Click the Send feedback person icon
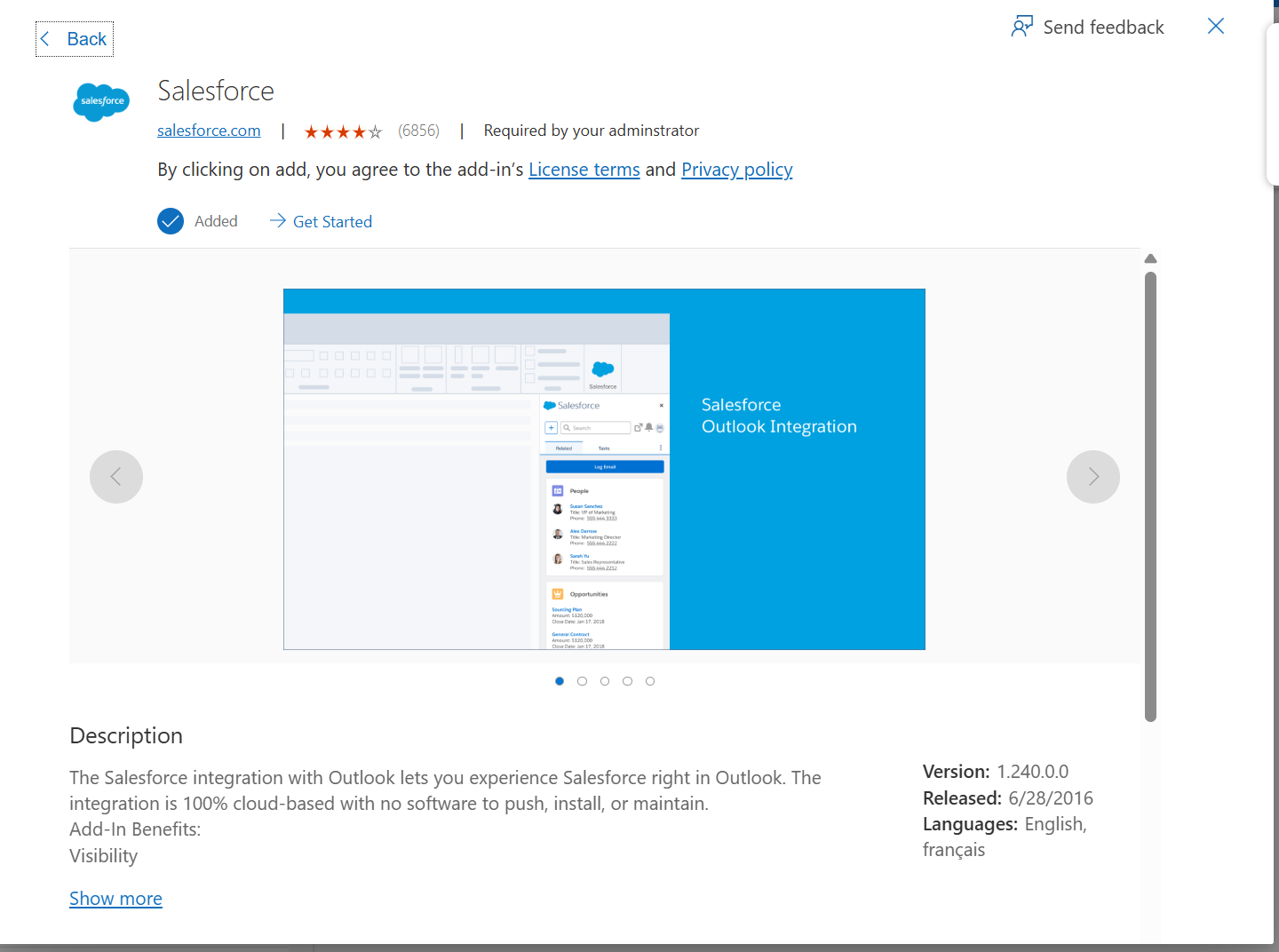Screen dimensions: 1279x952 (1022, 27)
